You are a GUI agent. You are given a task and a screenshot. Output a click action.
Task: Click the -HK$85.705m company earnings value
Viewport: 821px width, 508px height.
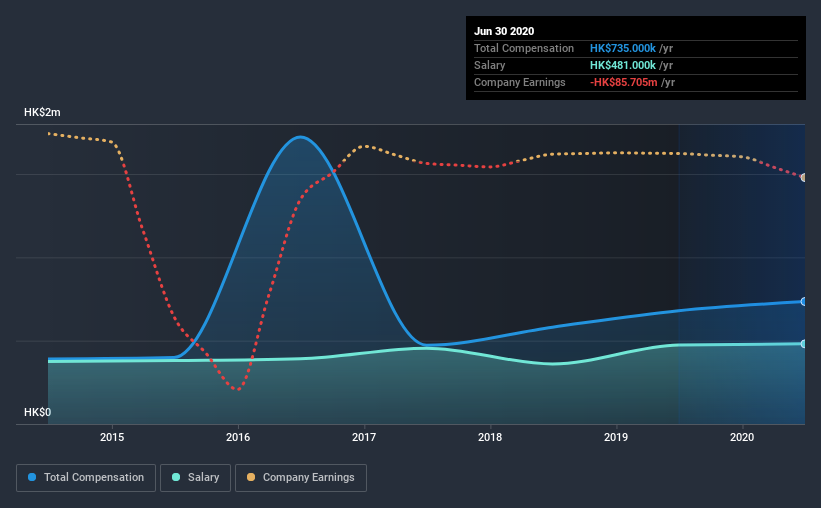(624, 82)
